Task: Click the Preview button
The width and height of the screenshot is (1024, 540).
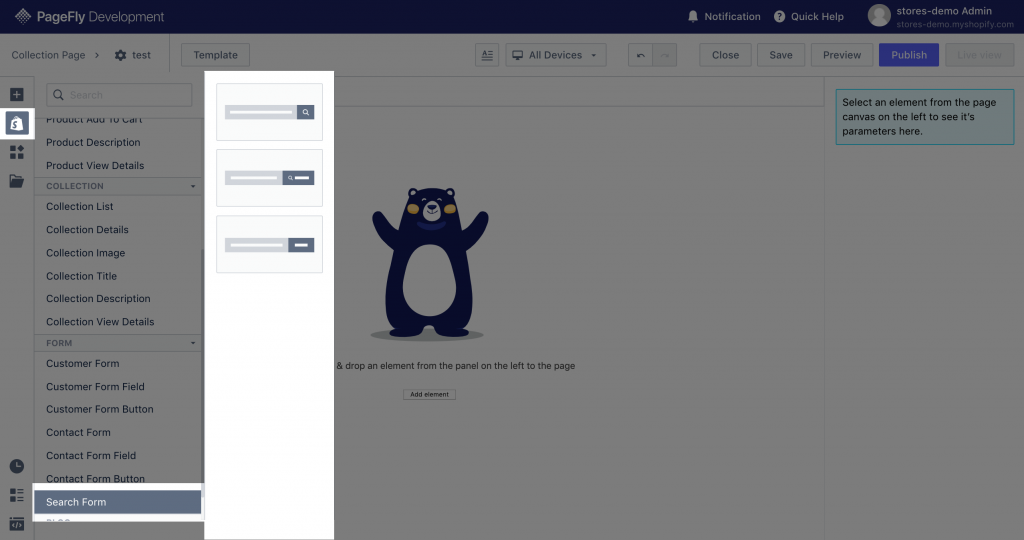Action: 842,56
